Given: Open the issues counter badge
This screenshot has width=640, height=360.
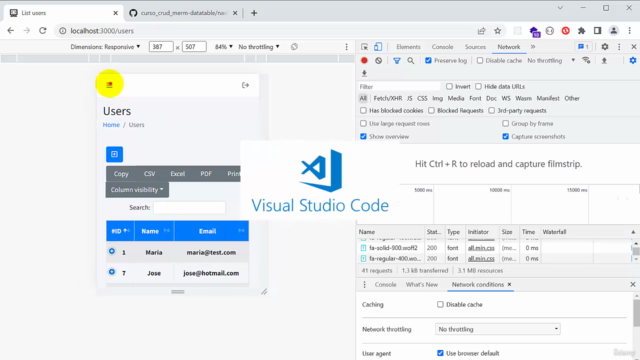Looking at the screenshot, I should coord(583,47).
